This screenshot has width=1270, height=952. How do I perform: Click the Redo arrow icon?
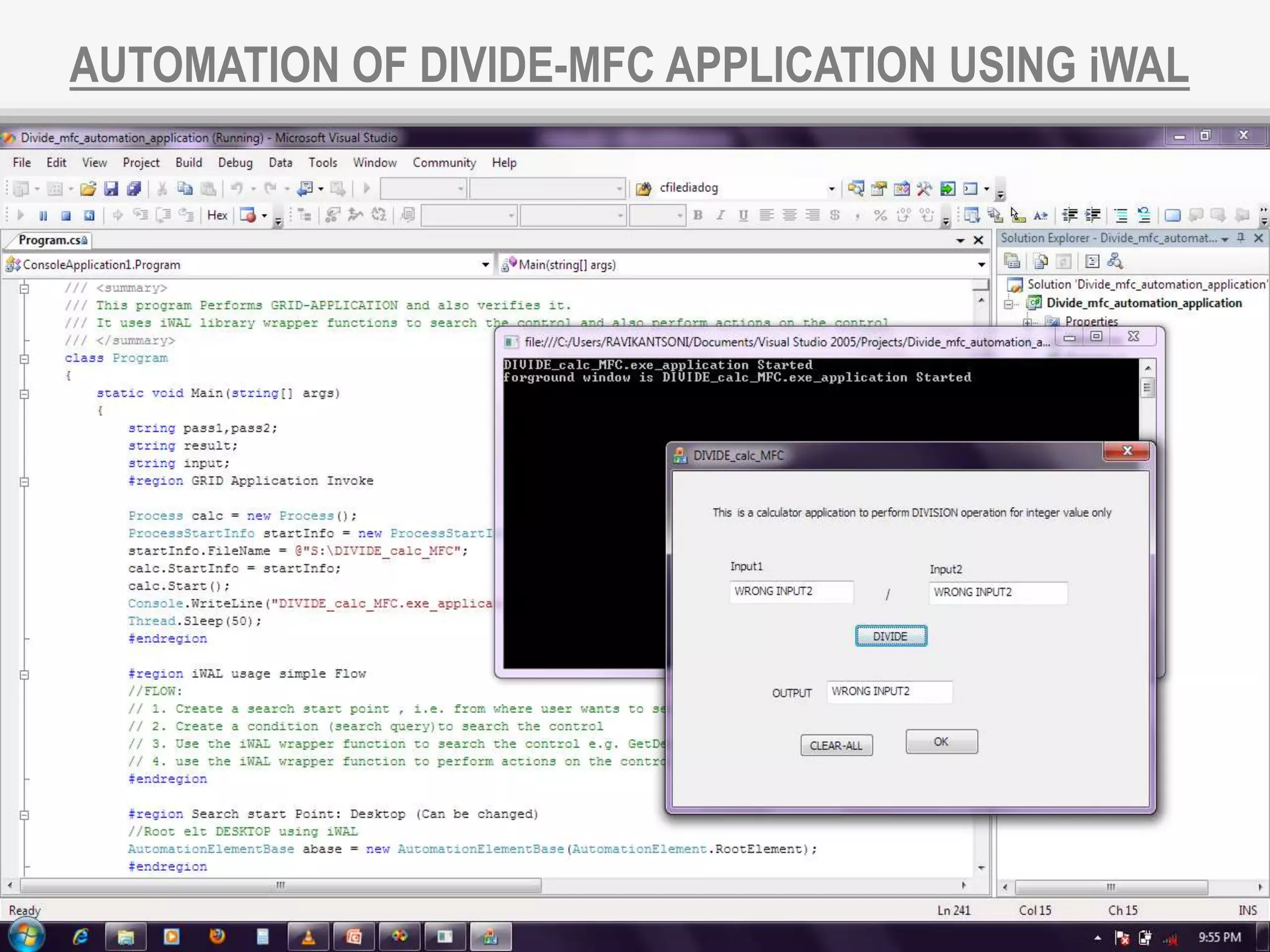point(270,188)
